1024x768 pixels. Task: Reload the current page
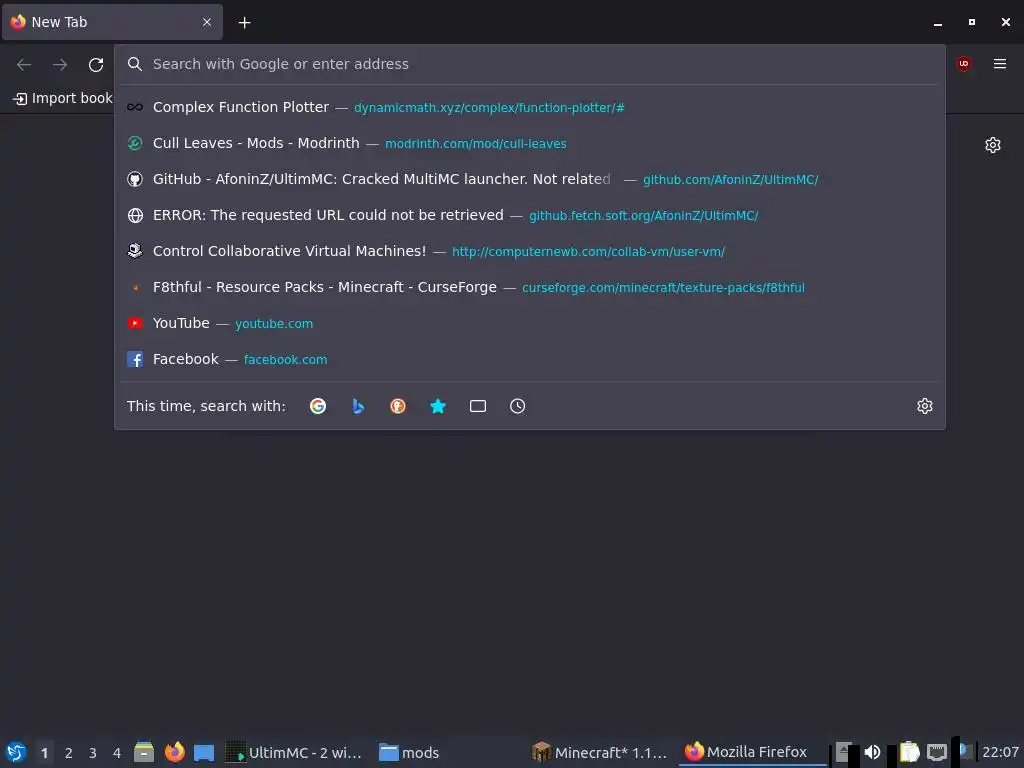point(96,64)
